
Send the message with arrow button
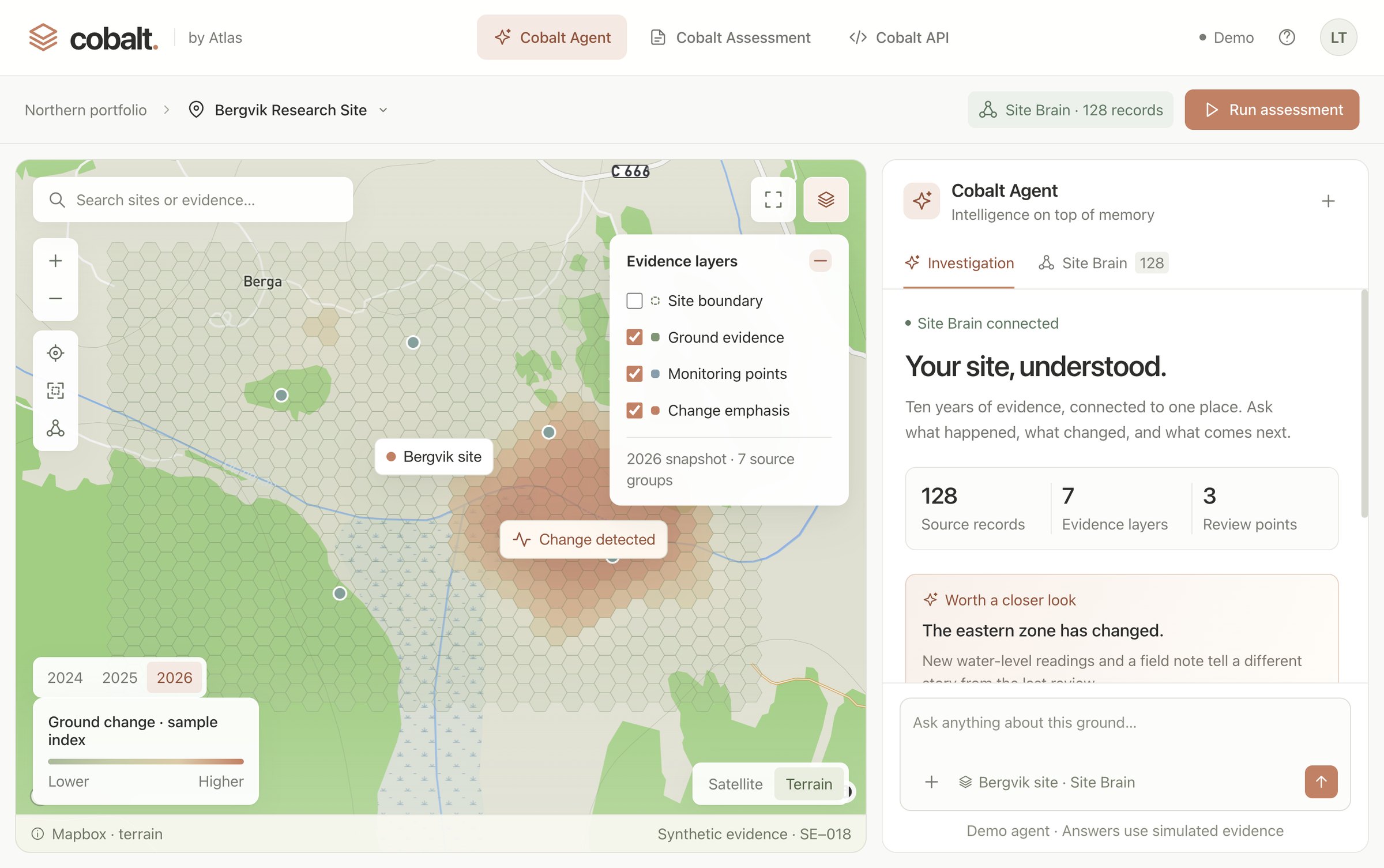(1321, 782)
